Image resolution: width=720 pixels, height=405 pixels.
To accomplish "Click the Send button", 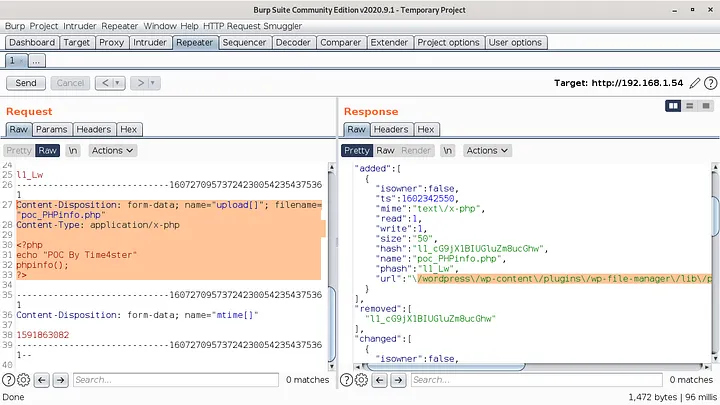I will [26, 83].
